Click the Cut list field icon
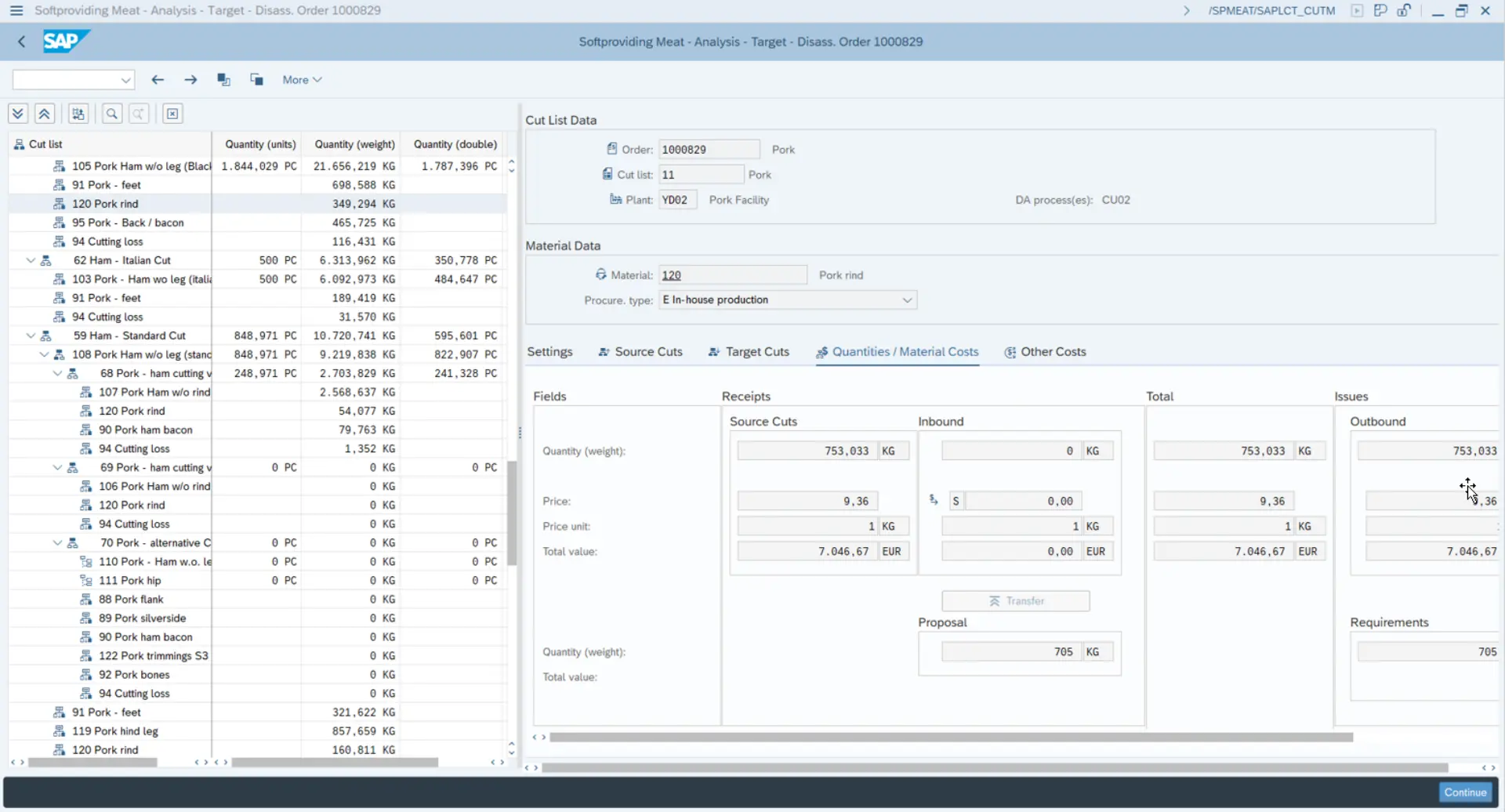 pos(607,174)
